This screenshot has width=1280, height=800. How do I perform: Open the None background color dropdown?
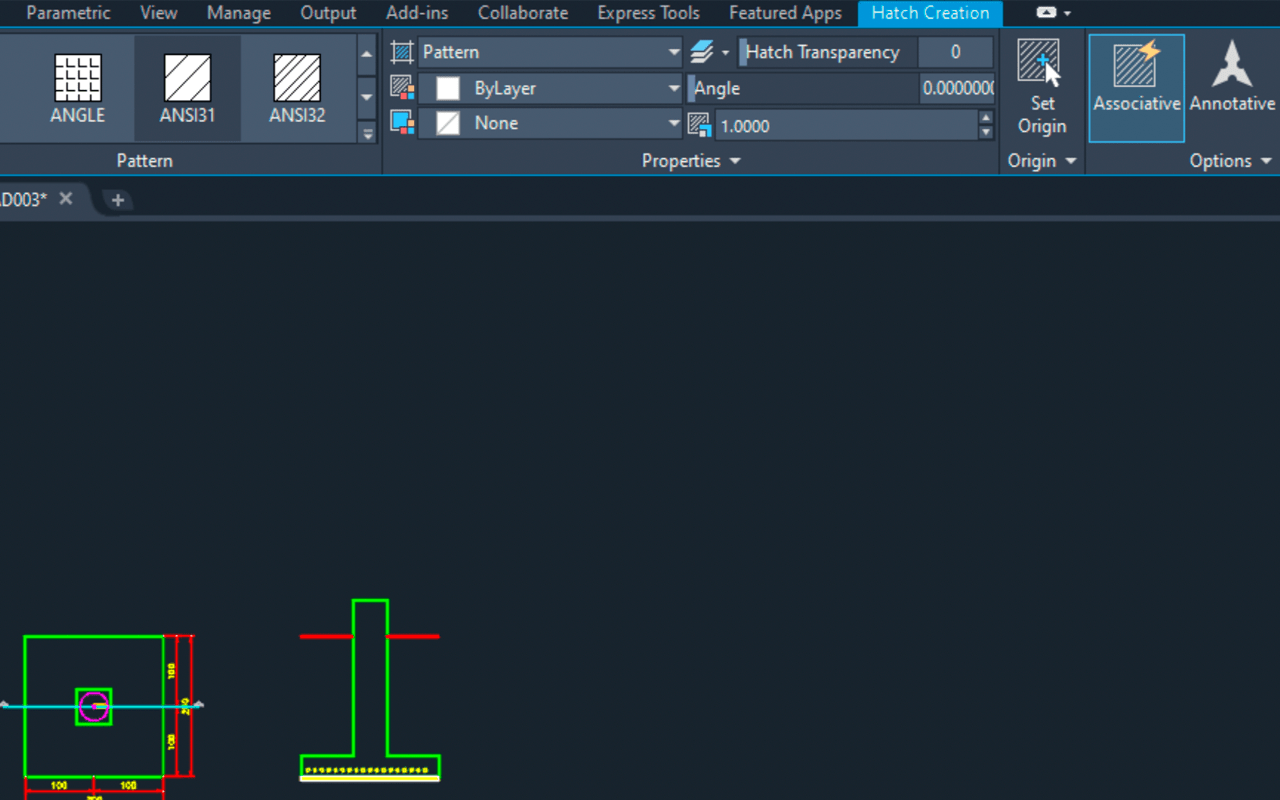coord(550,123)
